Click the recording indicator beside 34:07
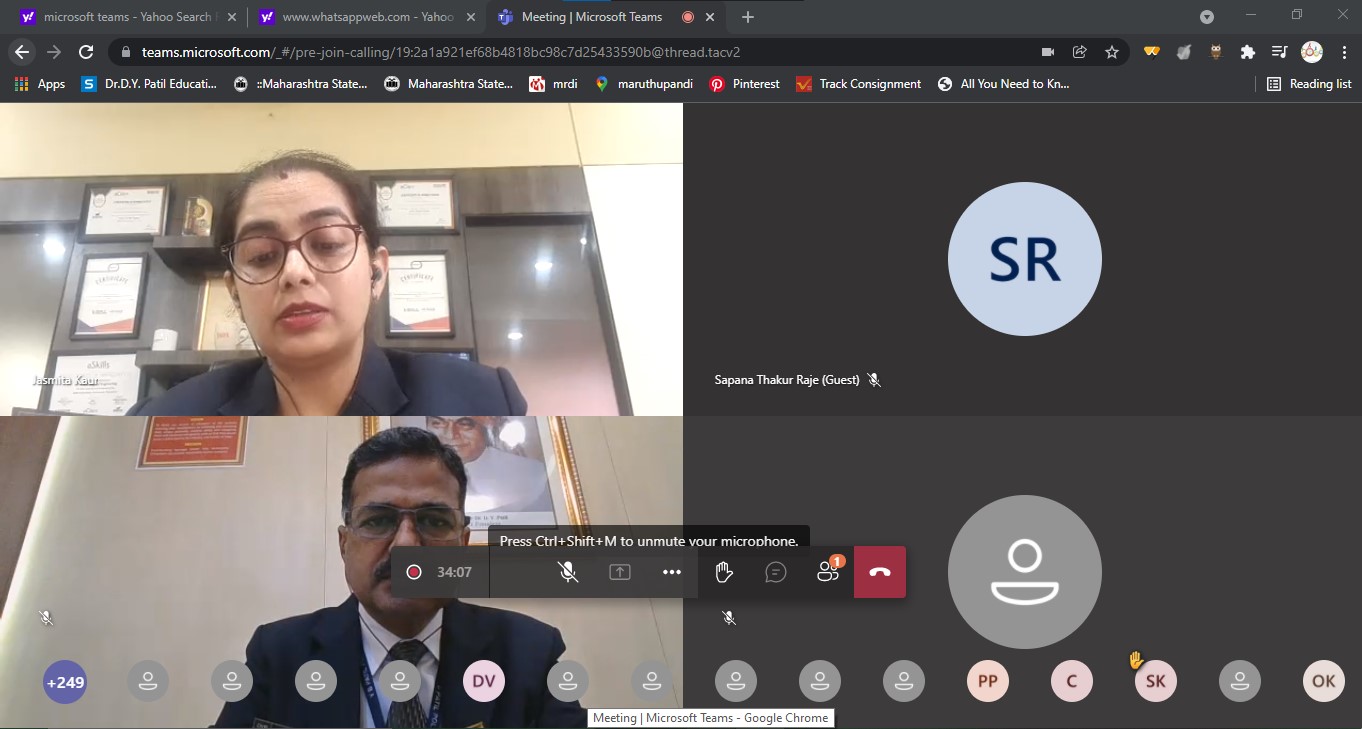Image resolution: width=1362 pixels, height=729 pixels. tap(414, 572)
